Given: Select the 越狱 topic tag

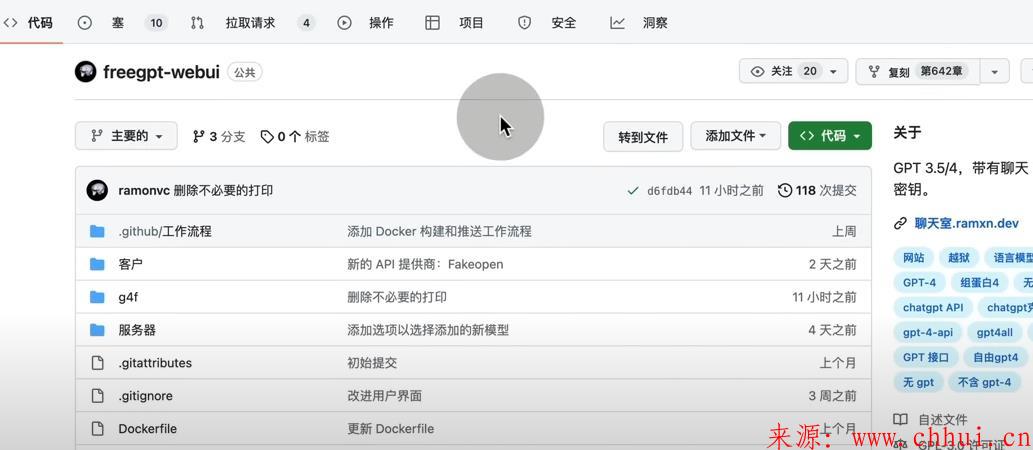Looking at the screenshot, I should coord(959,258).
